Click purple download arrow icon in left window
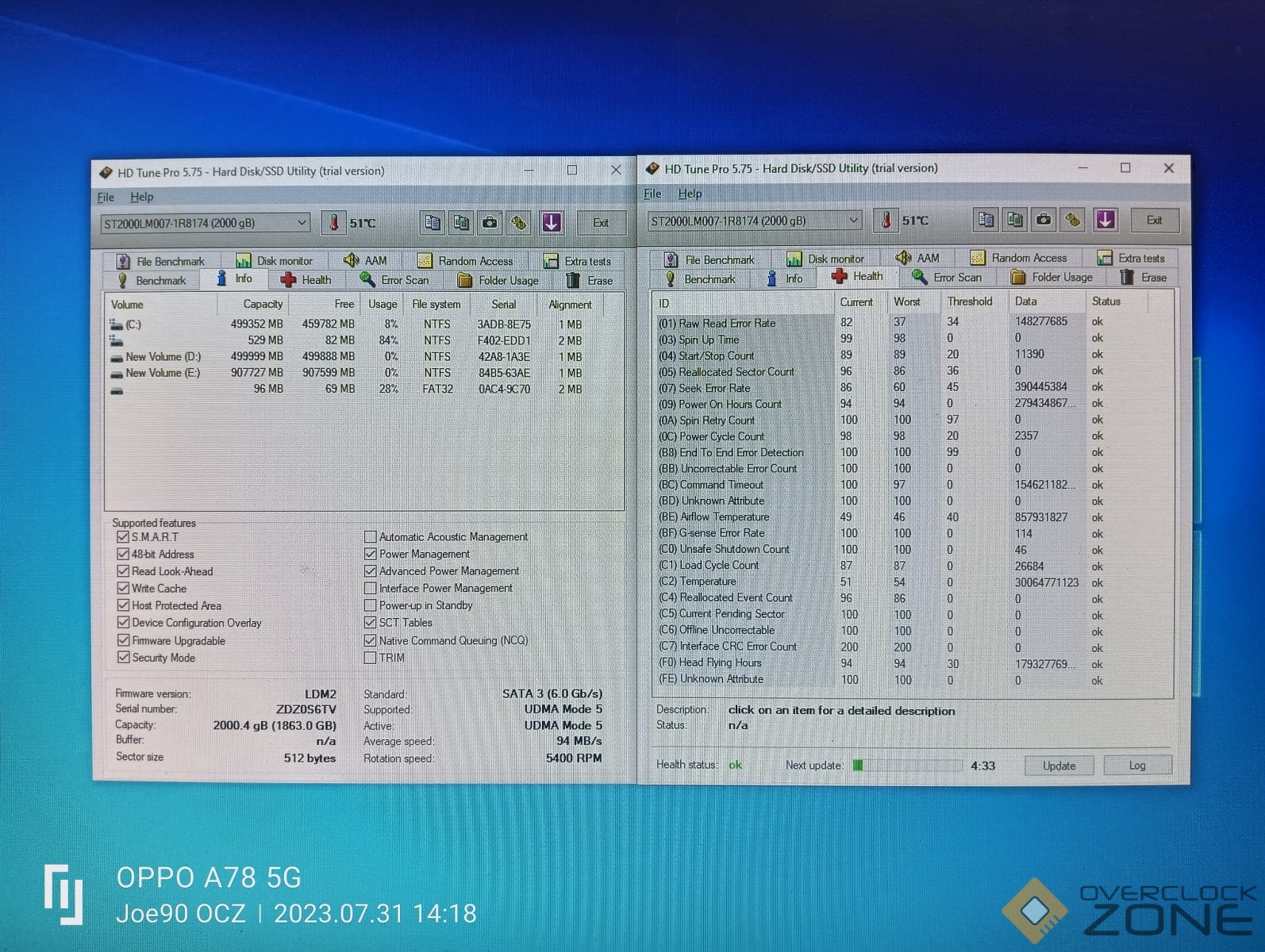This screenshot has width=1265, height=952. coord(552,223)
